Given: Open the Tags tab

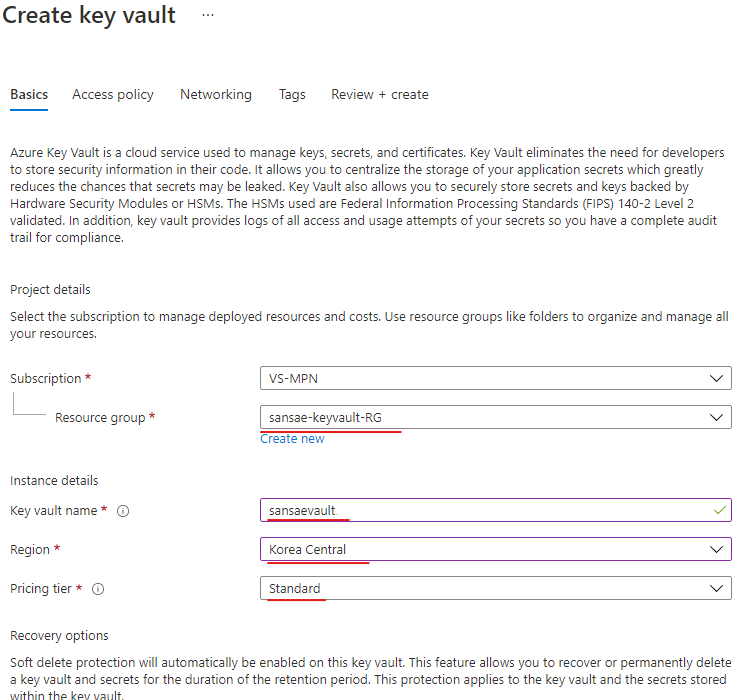Looking at the screenshot, I should coord(292,95).
